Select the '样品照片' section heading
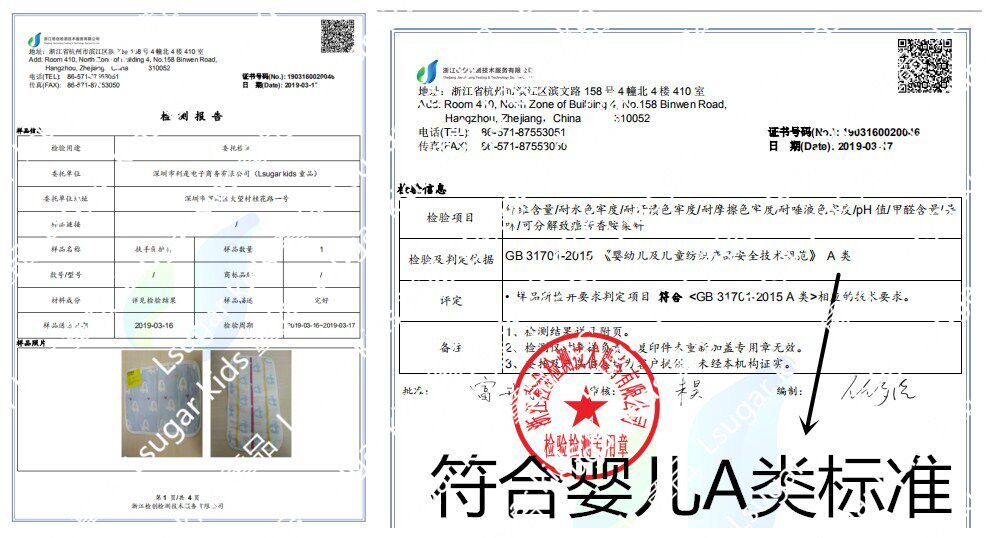This screenshot has height=538, width=992. [x=31, y=343]
